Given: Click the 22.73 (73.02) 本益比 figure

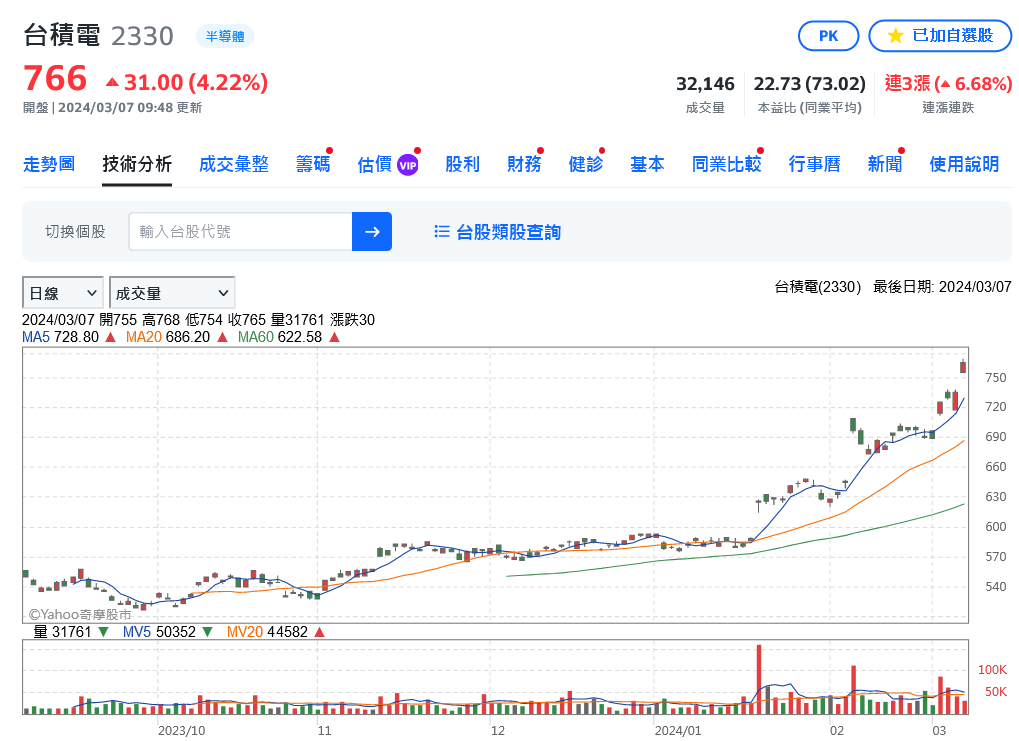Looking at the screenshot, I should tap(810, 84).
